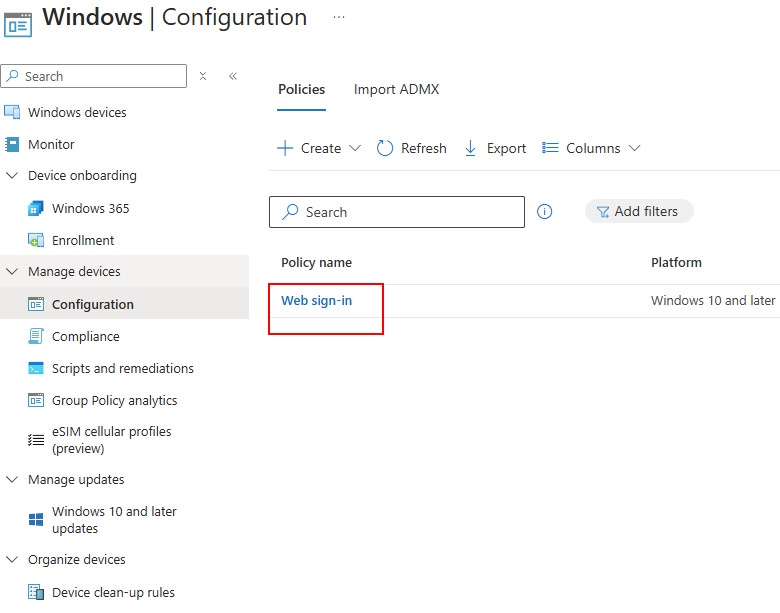
Task: Open Enrollment page
Action: tap(83, 240)
